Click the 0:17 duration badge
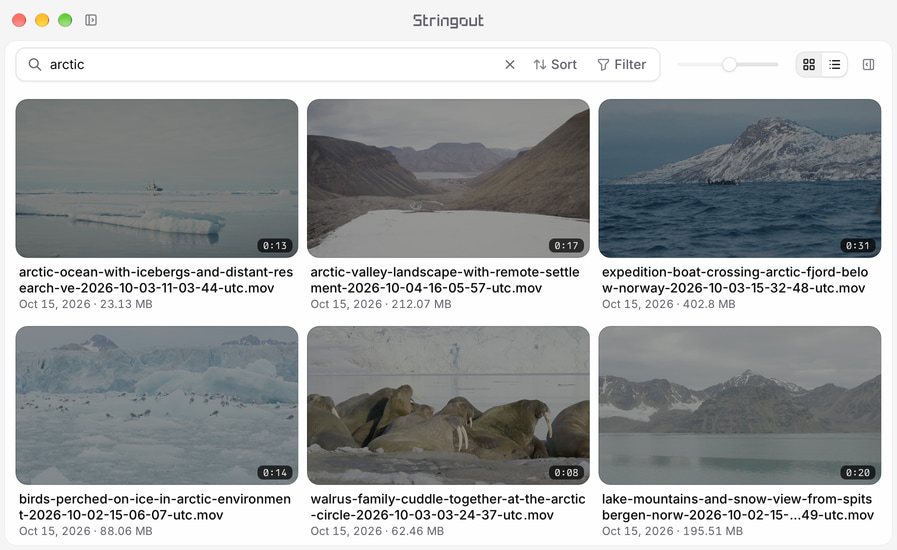Viewport: 897px width, 550px height. tap(566, 246)
